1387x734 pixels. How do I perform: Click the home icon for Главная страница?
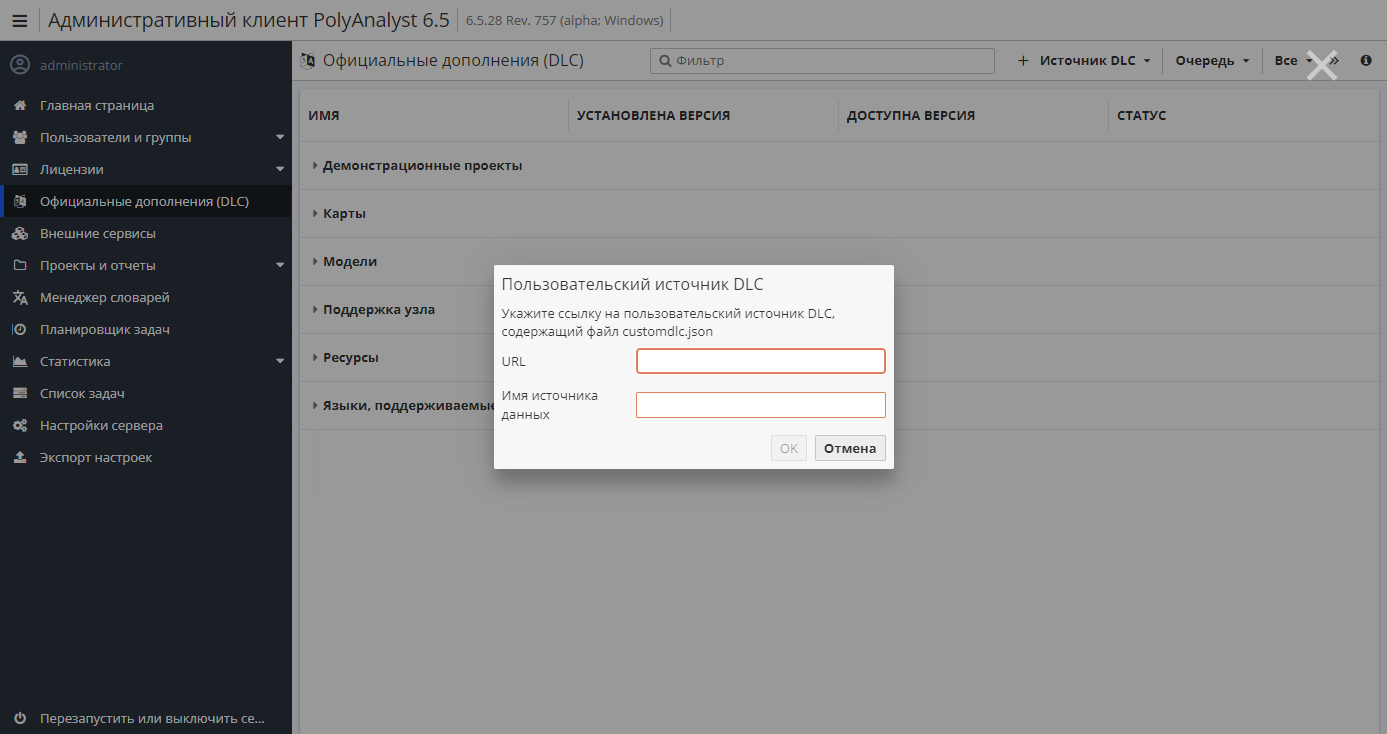point(20,105)
